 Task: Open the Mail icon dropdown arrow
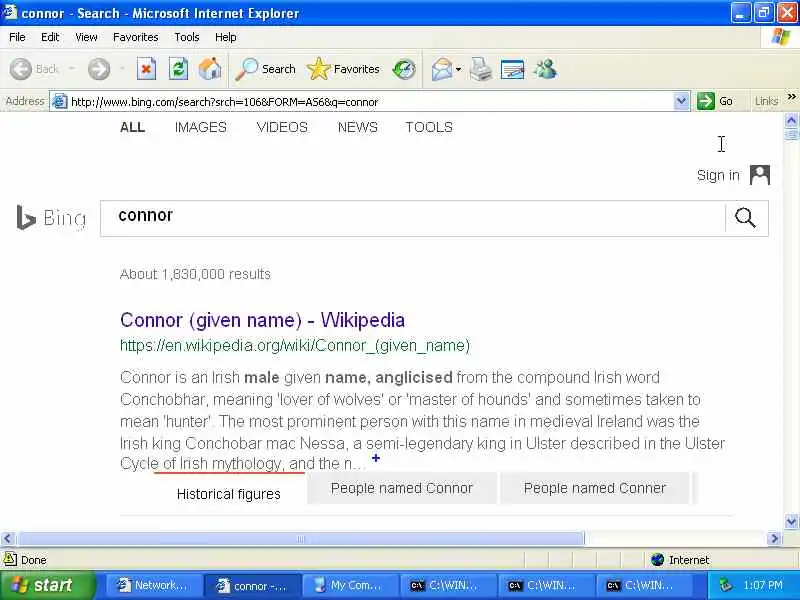tap(458, 69)
